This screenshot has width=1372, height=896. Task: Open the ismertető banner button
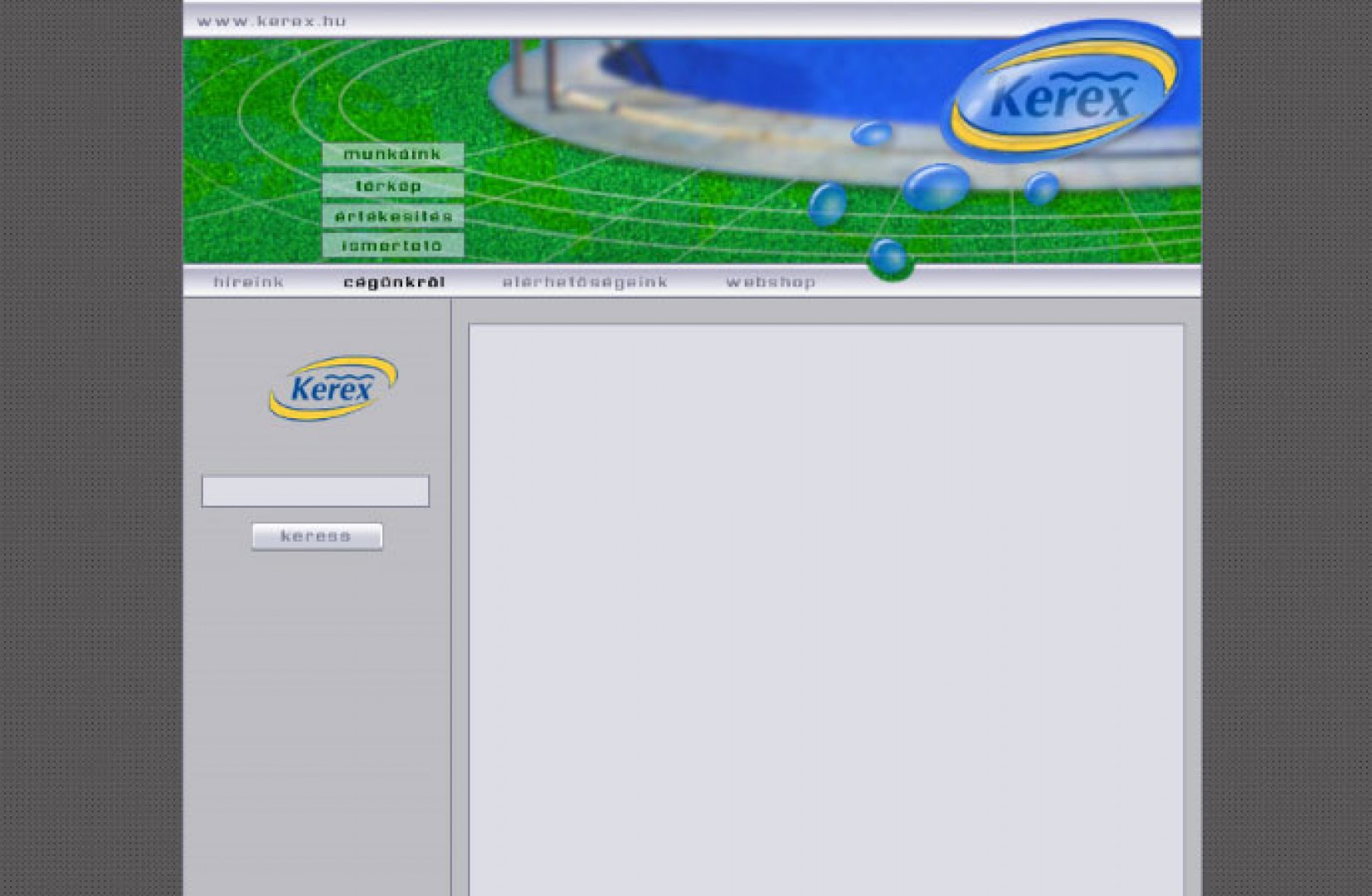[393, 246]
